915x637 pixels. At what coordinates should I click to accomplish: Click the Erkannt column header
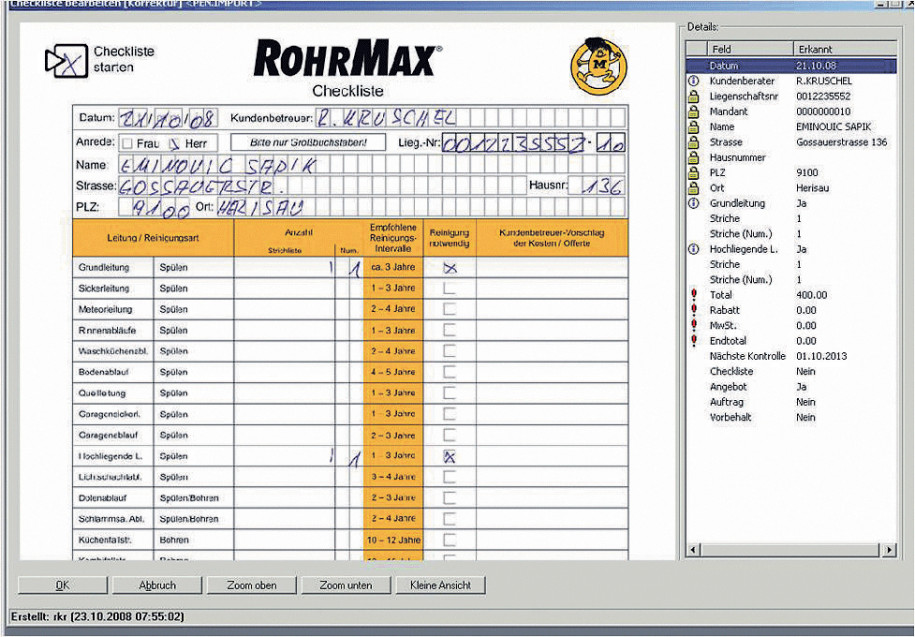(845, 49)
